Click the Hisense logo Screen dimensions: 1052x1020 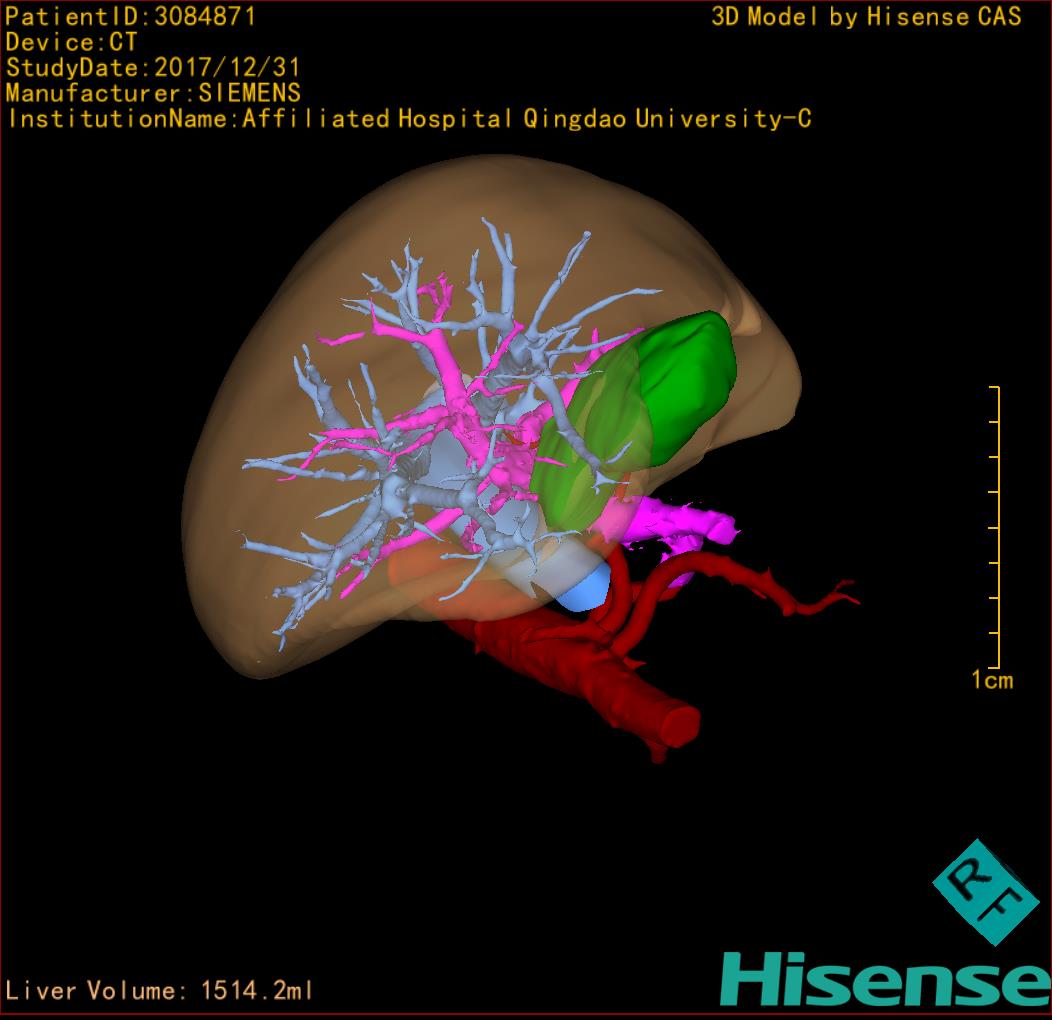(x=886, y=979)
